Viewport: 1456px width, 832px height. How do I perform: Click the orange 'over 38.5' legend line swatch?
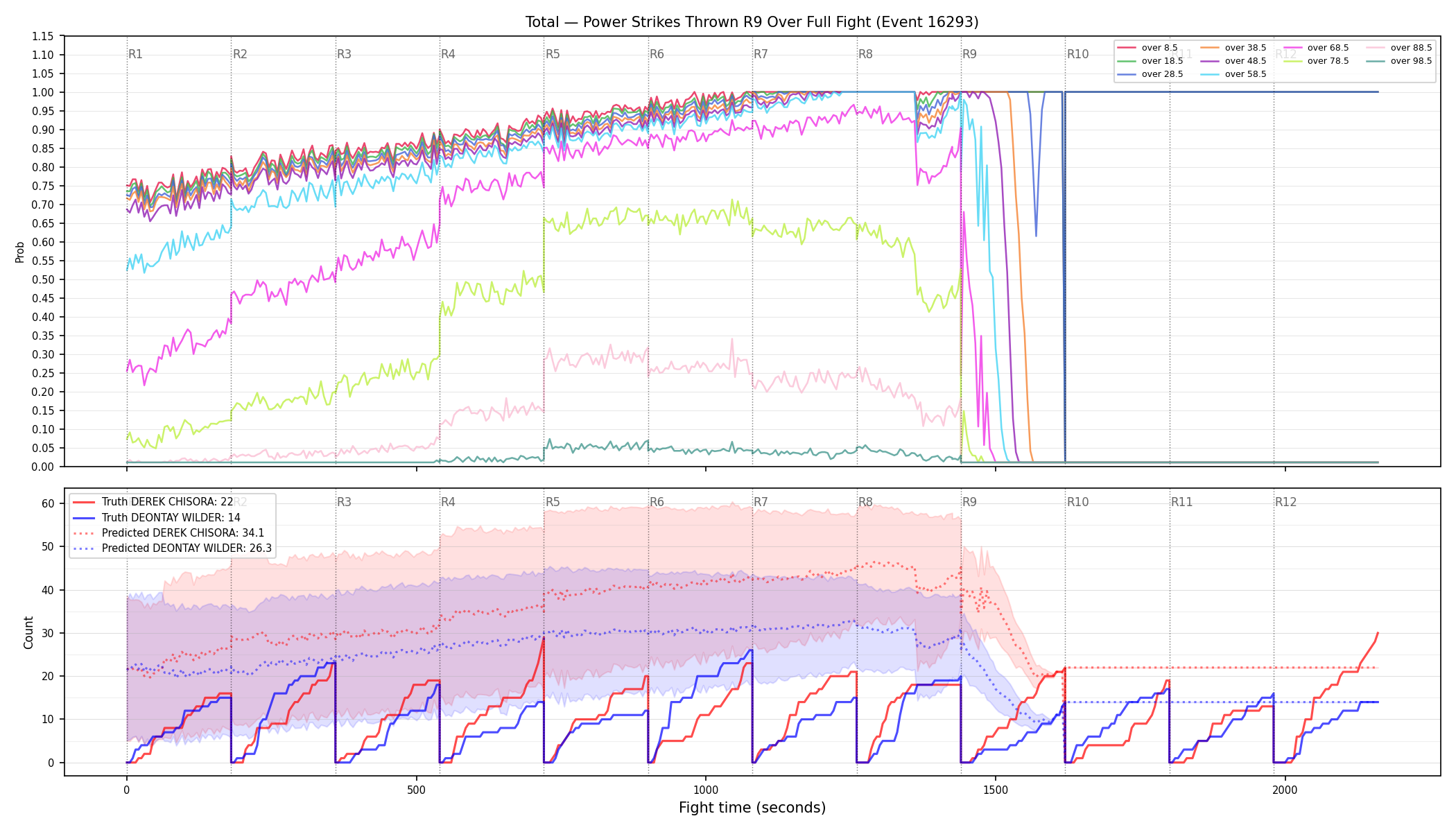pyautogui.click(x=1210, y=48)
